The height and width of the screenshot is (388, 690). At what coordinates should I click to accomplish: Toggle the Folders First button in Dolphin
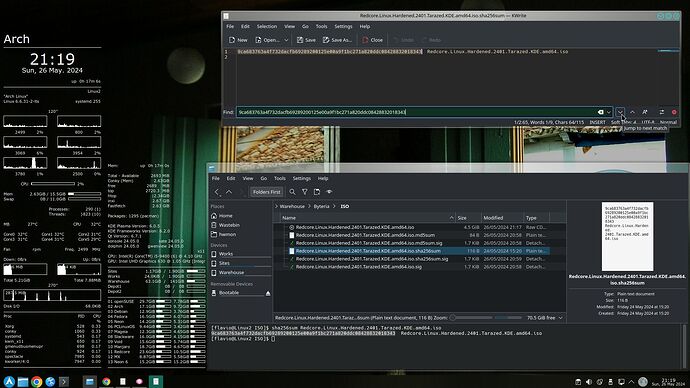[266, 192]
